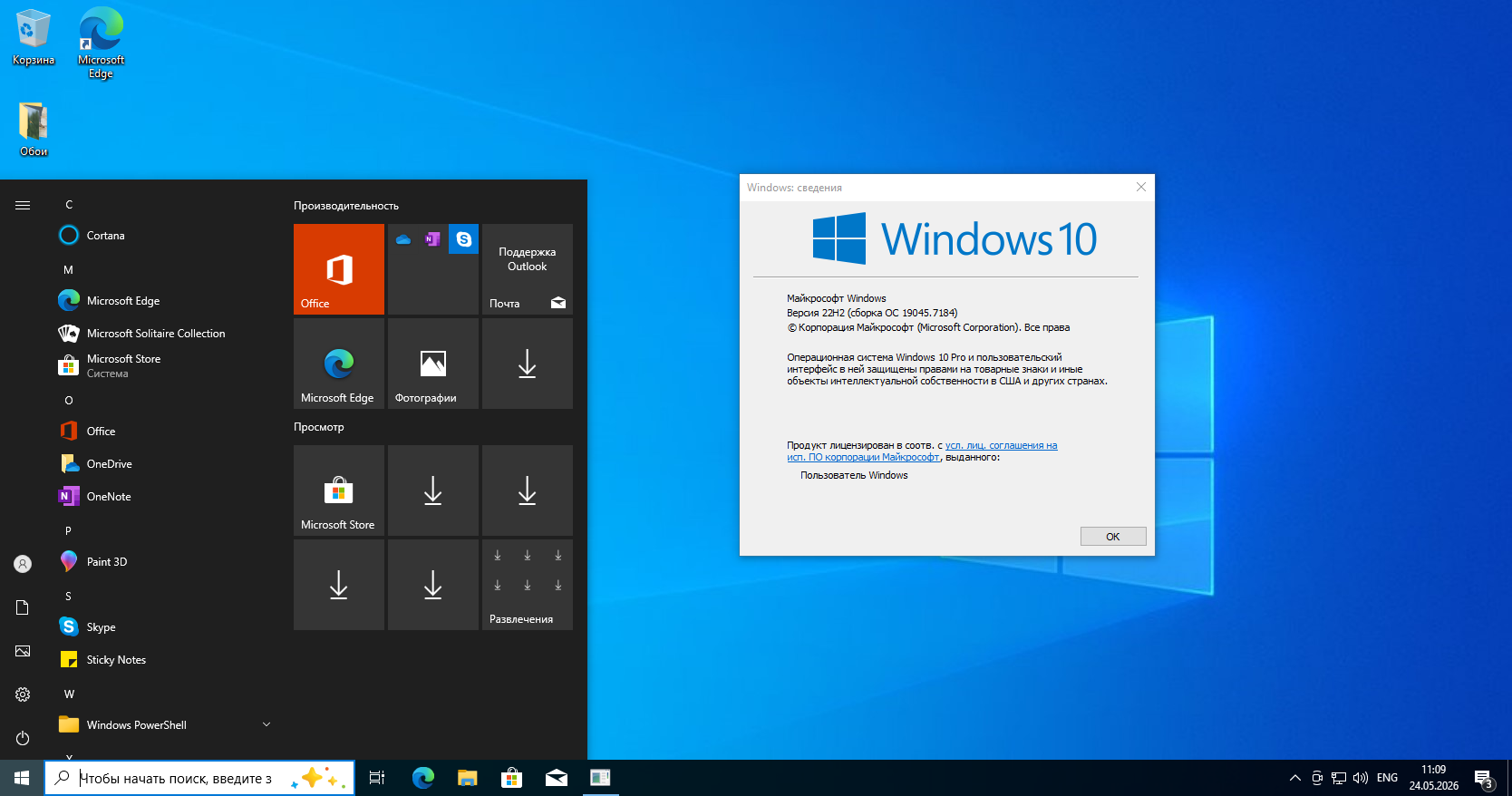
Task: Open the OneNote icon in tile folder
Action: tap(433, 239)
